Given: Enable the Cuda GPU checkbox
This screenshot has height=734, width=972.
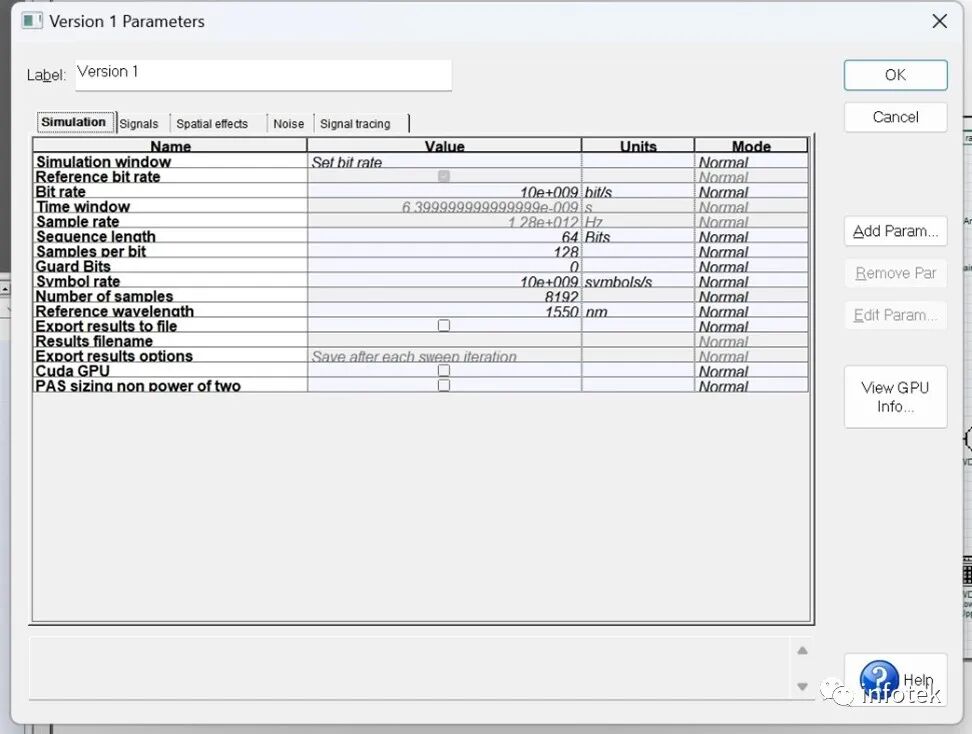Looking at the screenshot, I should pyautogui.click(x=443, y=370).
